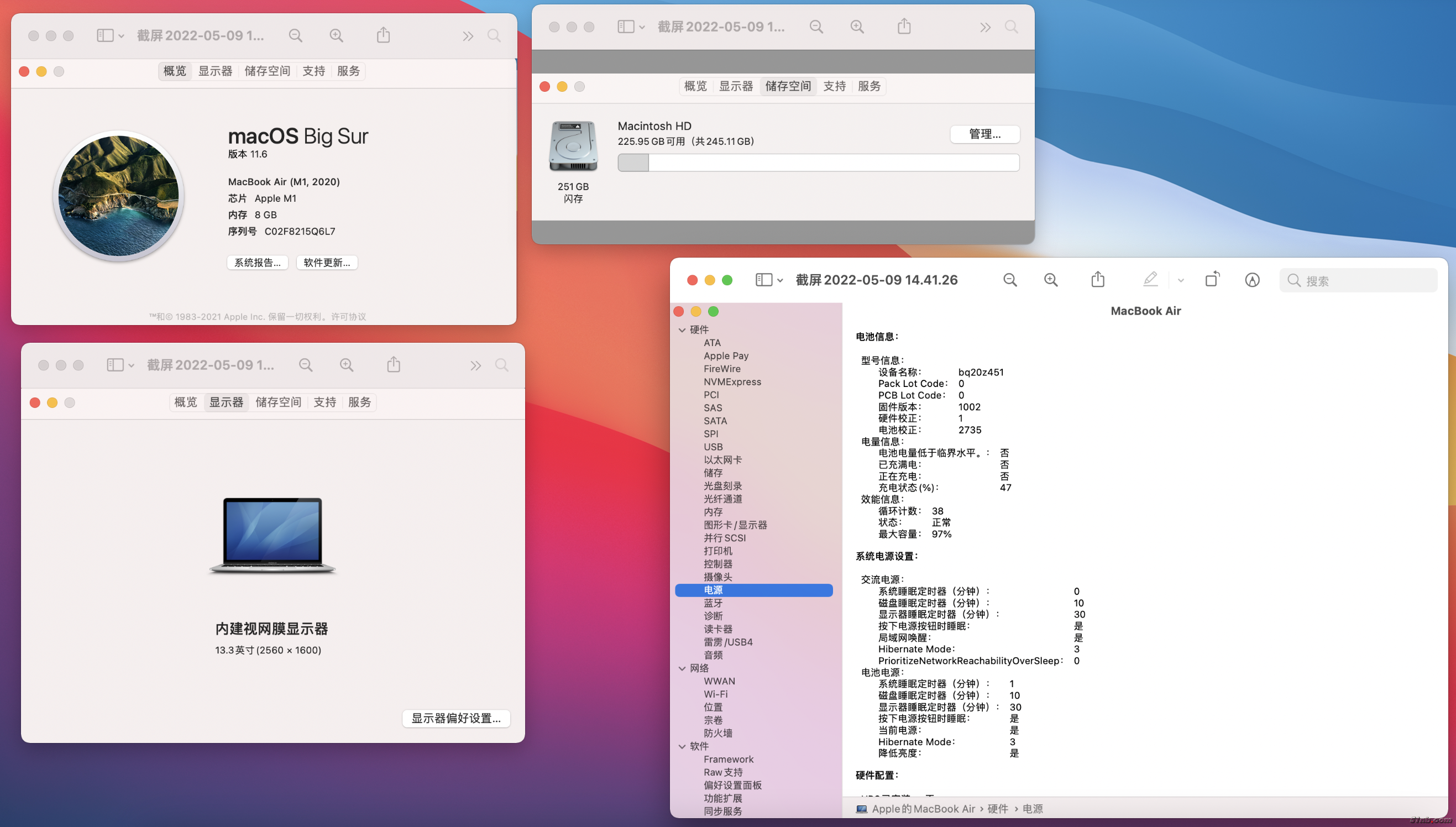The height and width of the screenshot is (827, 1456).
Task: Select 服务 tab in Macintosh HD window
Action: 870,86
